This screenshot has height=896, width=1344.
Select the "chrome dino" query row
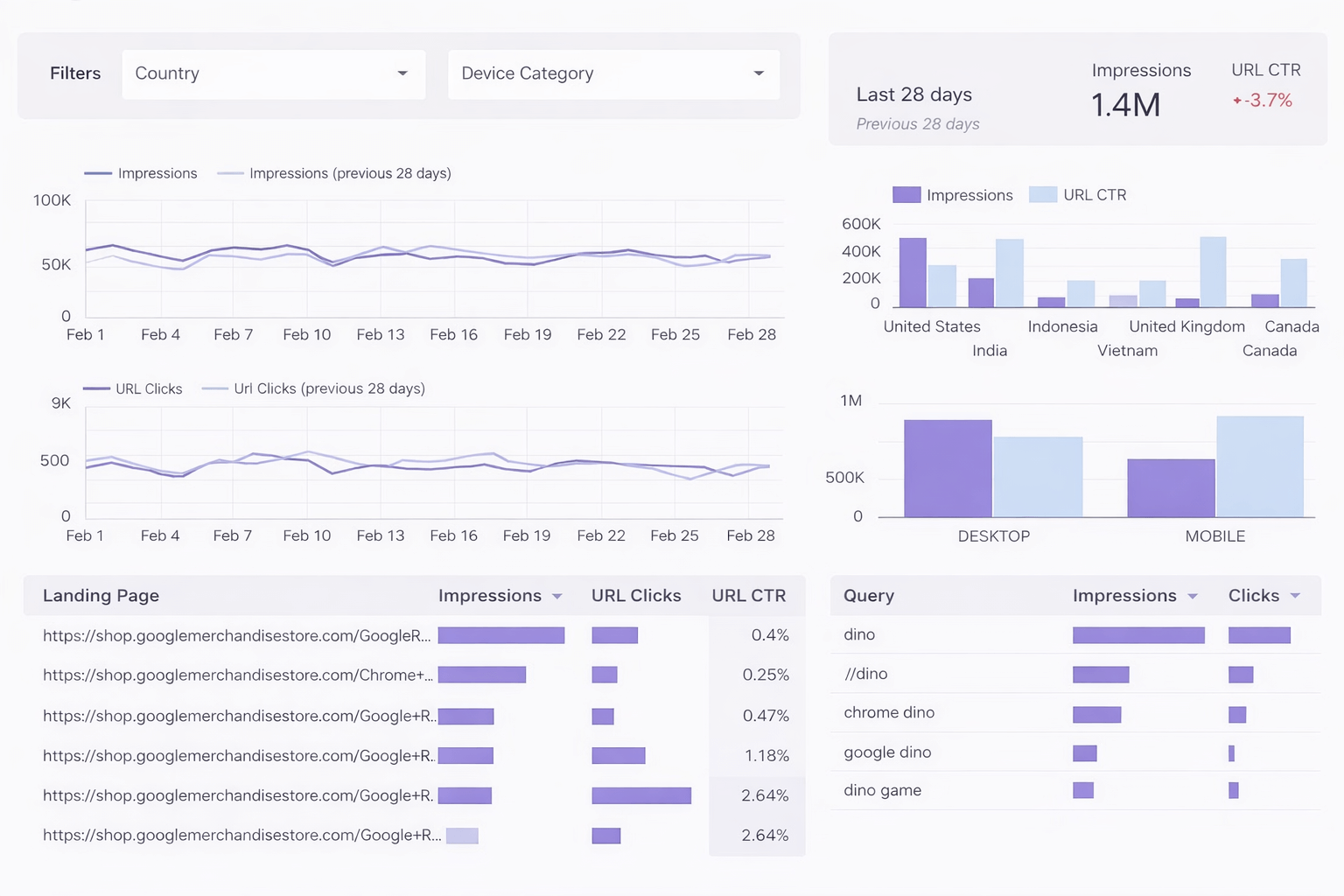1075,713
